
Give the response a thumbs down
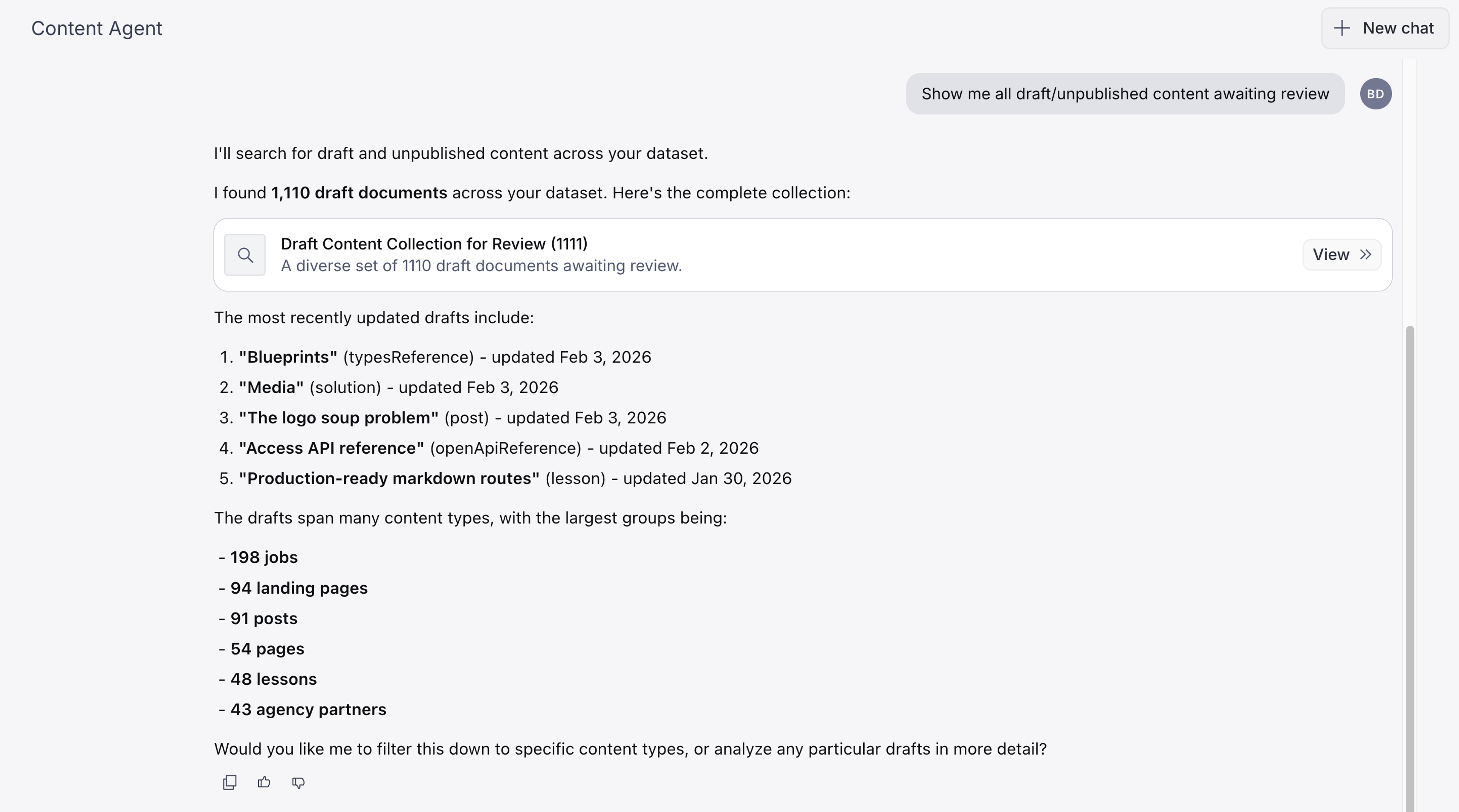299,782
